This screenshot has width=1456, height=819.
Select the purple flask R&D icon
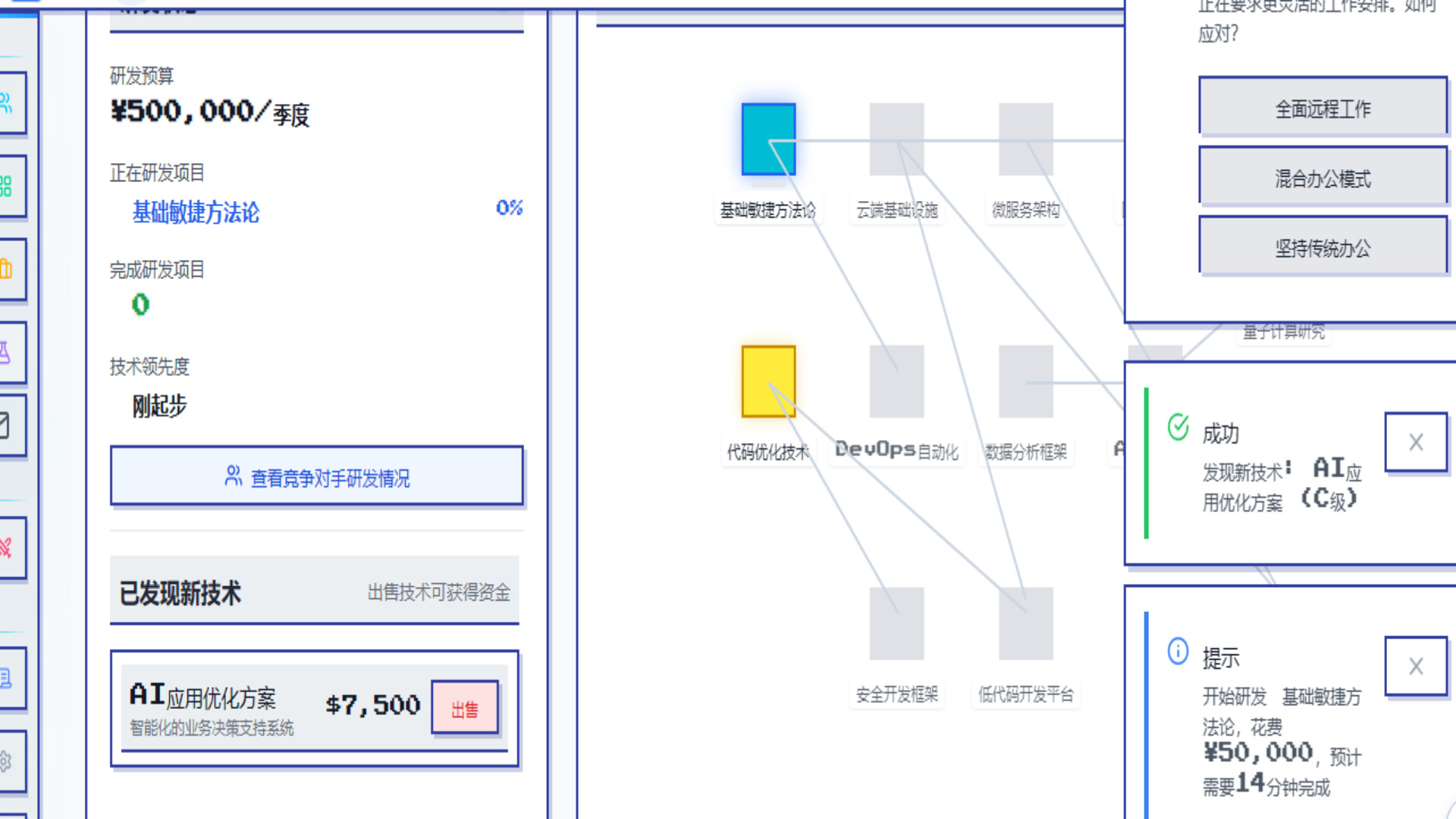point(8,351)
